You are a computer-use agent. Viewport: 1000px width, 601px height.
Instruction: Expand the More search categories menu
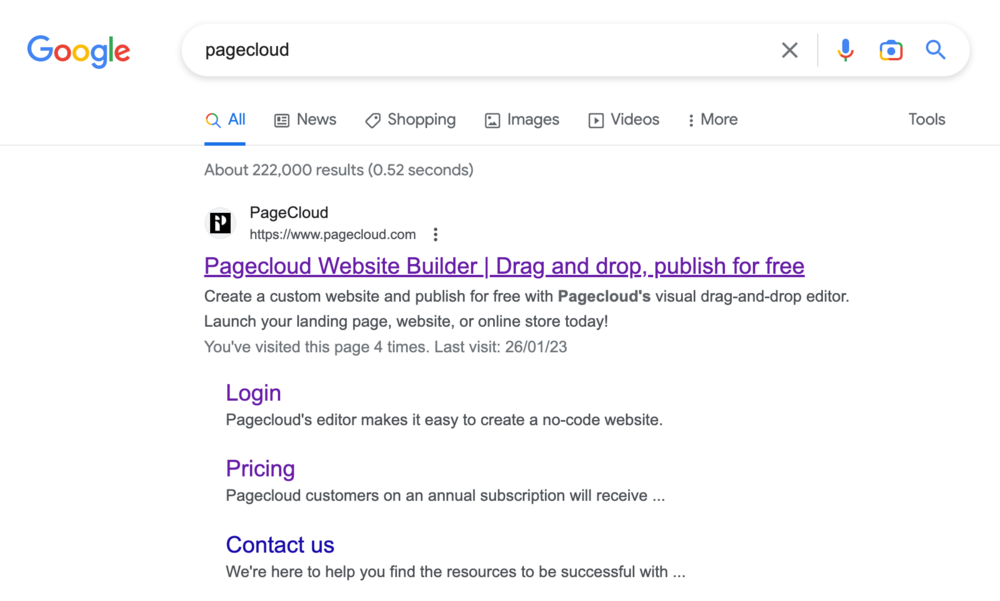(712, 120)
